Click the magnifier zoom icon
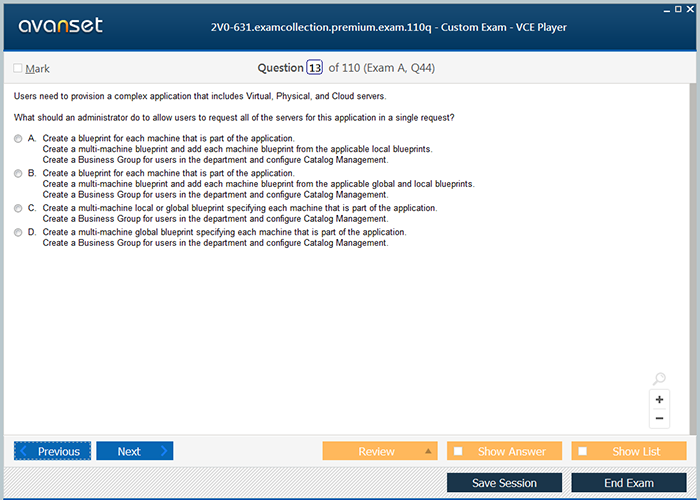The image size is (700, 500). [x=659, y=379]
